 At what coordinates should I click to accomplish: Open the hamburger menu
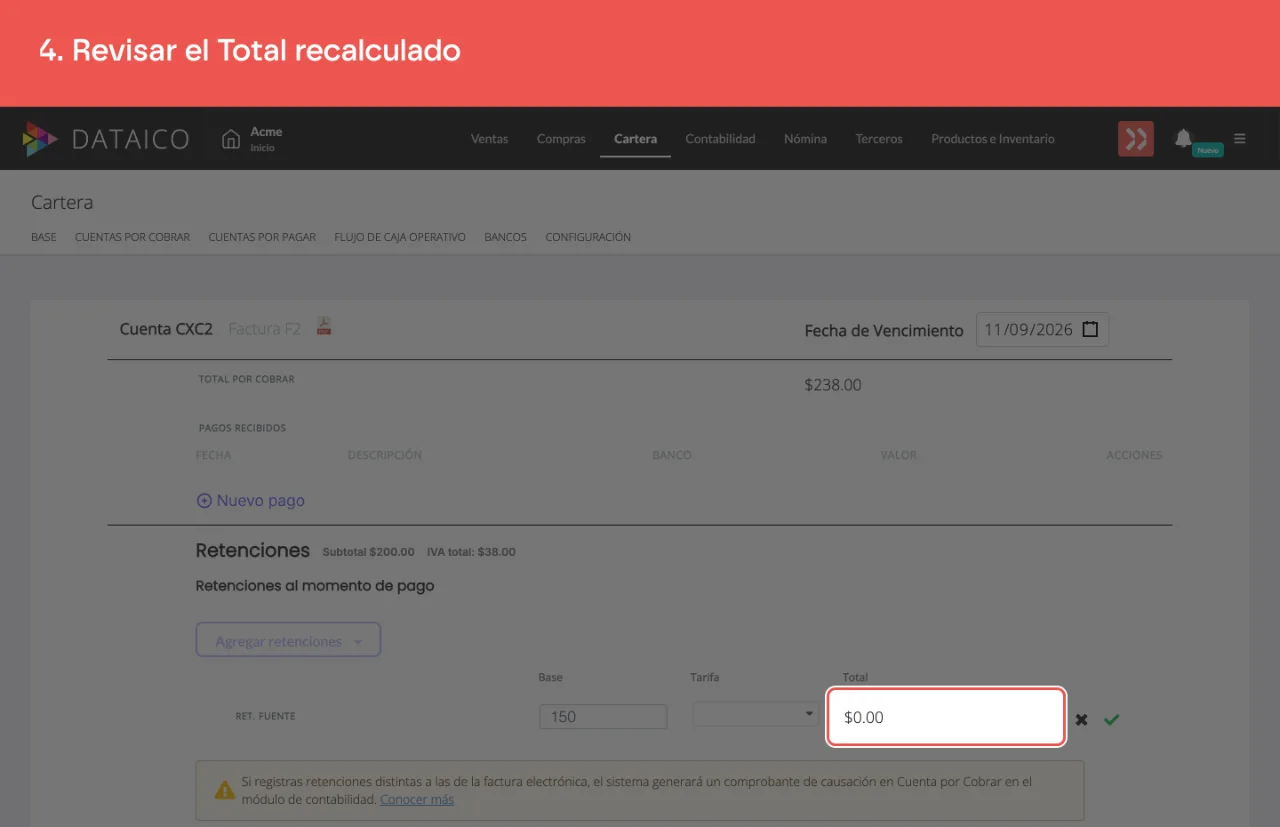[1240, 139]
